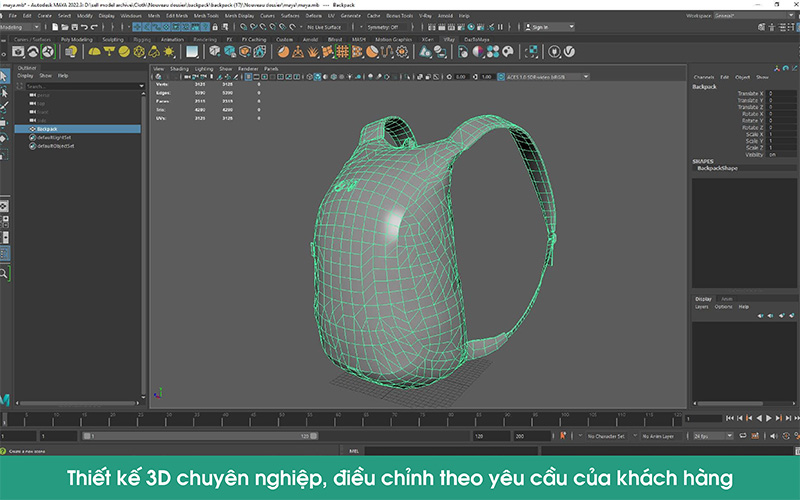Open the viewport Shading menu

(x=179, y=69)
